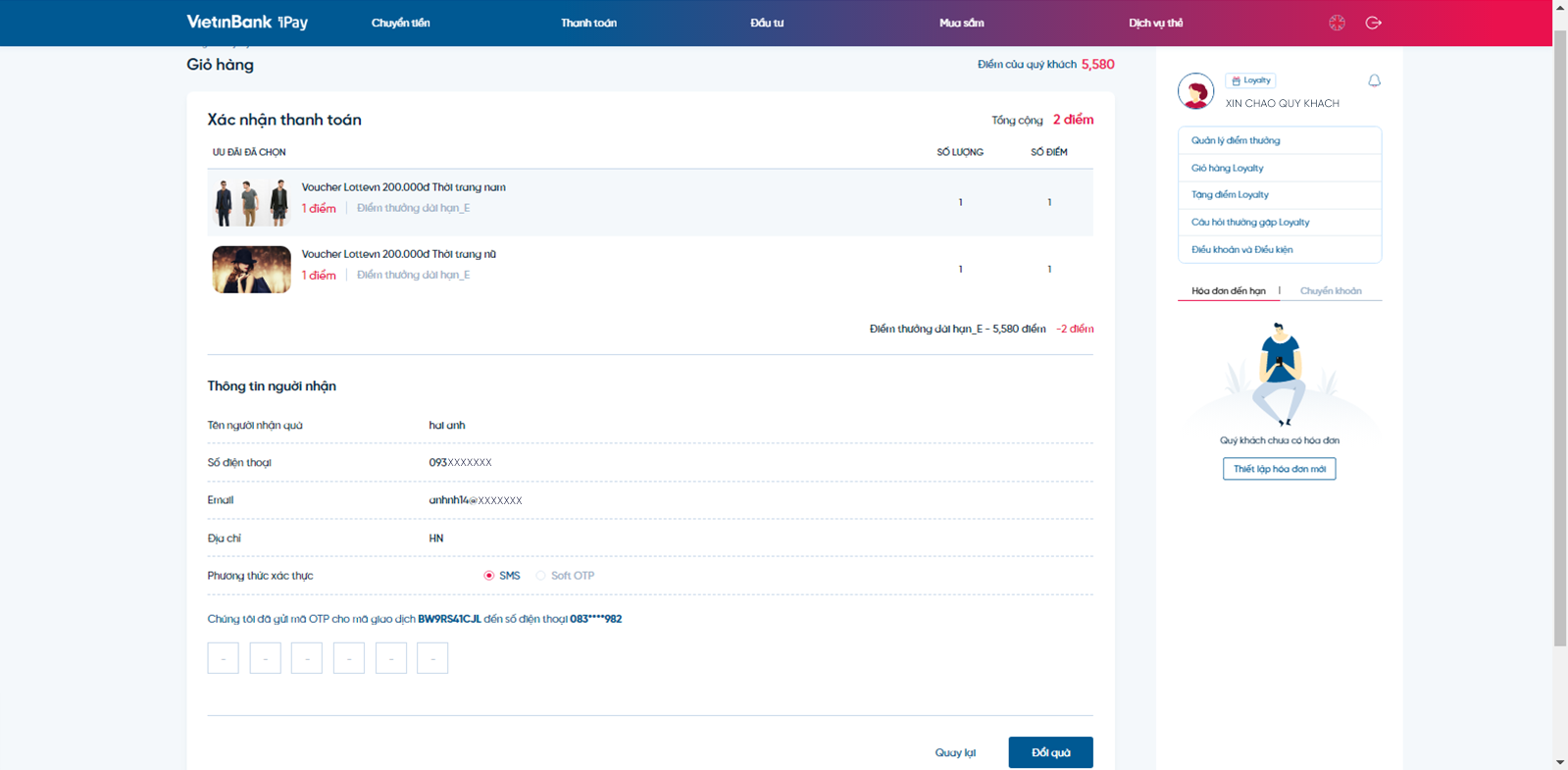This screenshot has height=770, width=1568.
Task: Switch language via the flag icon
Action: [x=1337, y=23]
